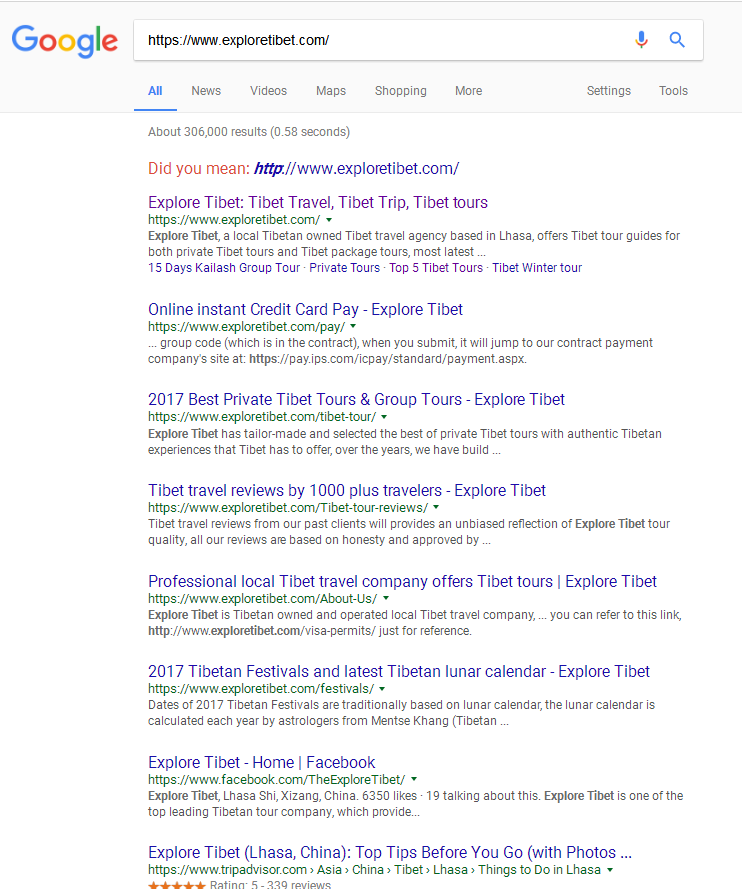The height and width of the screenshot is (889, 742).
Task: Open 'Professional local Tibet travel company' result
Action: point(402,582)
